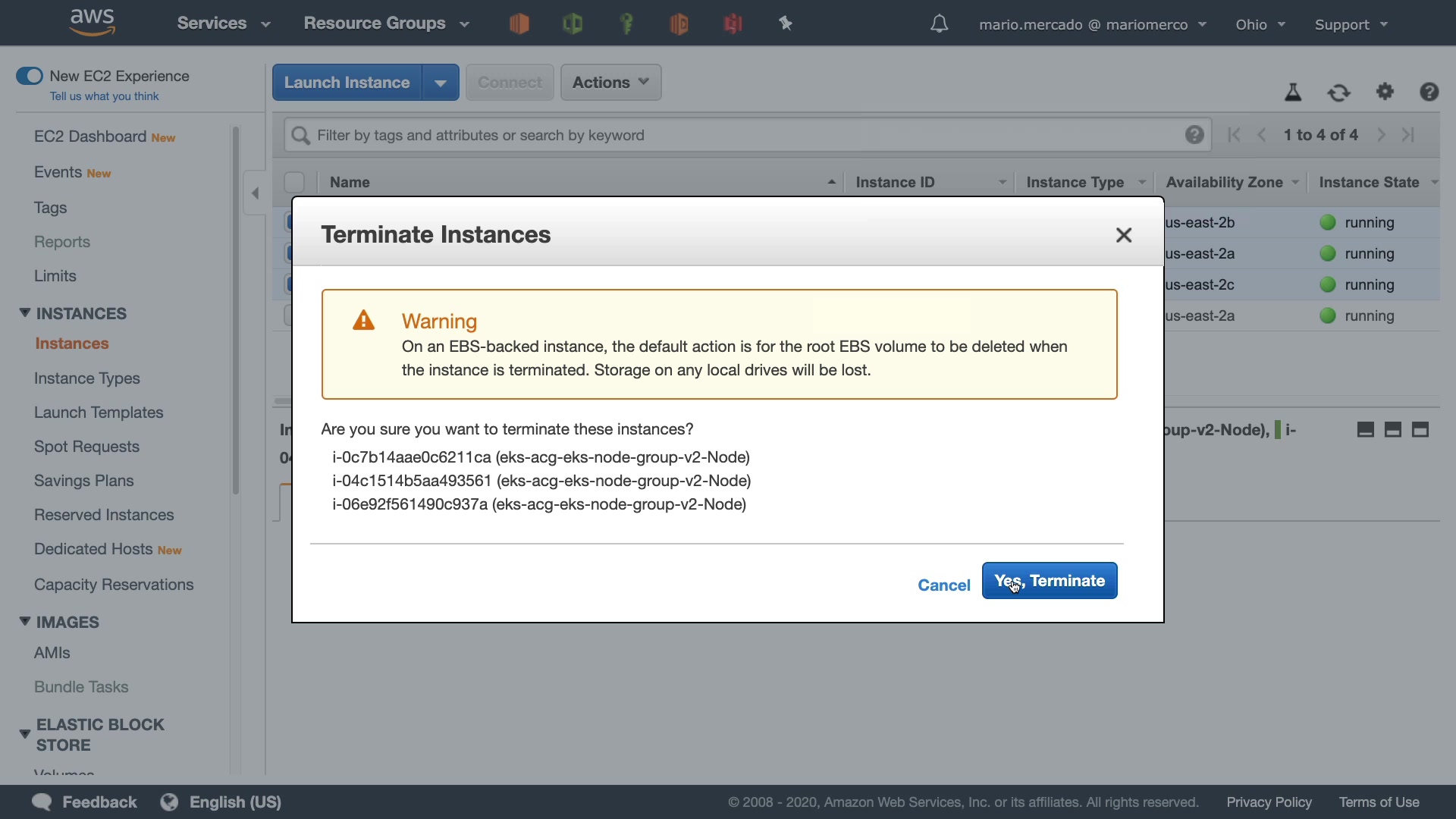Click the AWS logo home icon
The image size is (1456, 819).
[x=92, y=23]
